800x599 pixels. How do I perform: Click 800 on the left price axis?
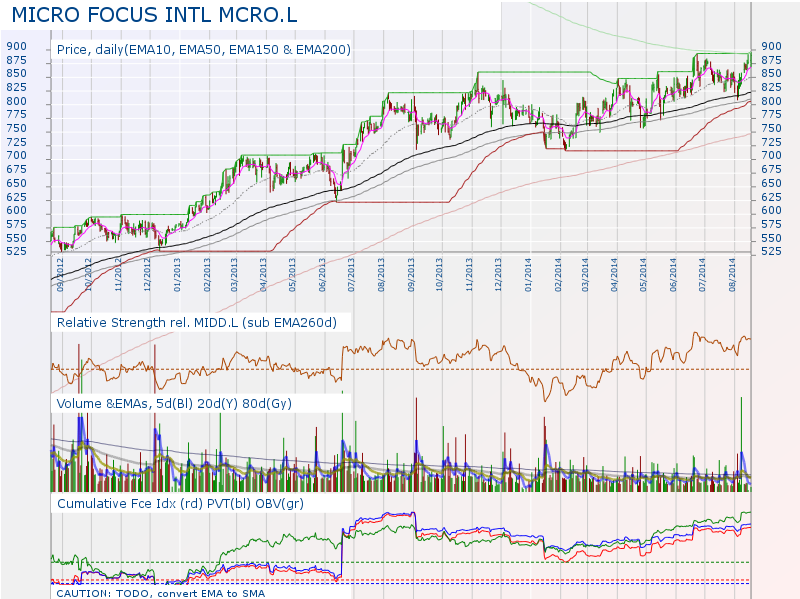click(x=16, y=101)
